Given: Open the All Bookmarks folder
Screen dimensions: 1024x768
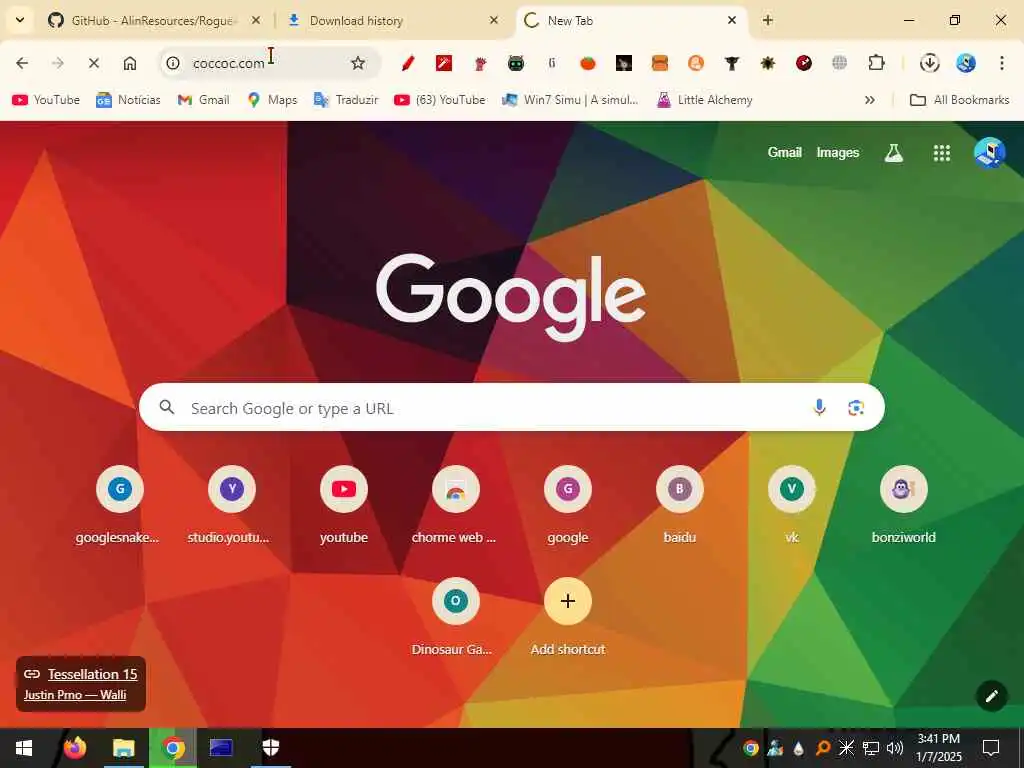Looking at the screenshot, I should tap(959, 100).
